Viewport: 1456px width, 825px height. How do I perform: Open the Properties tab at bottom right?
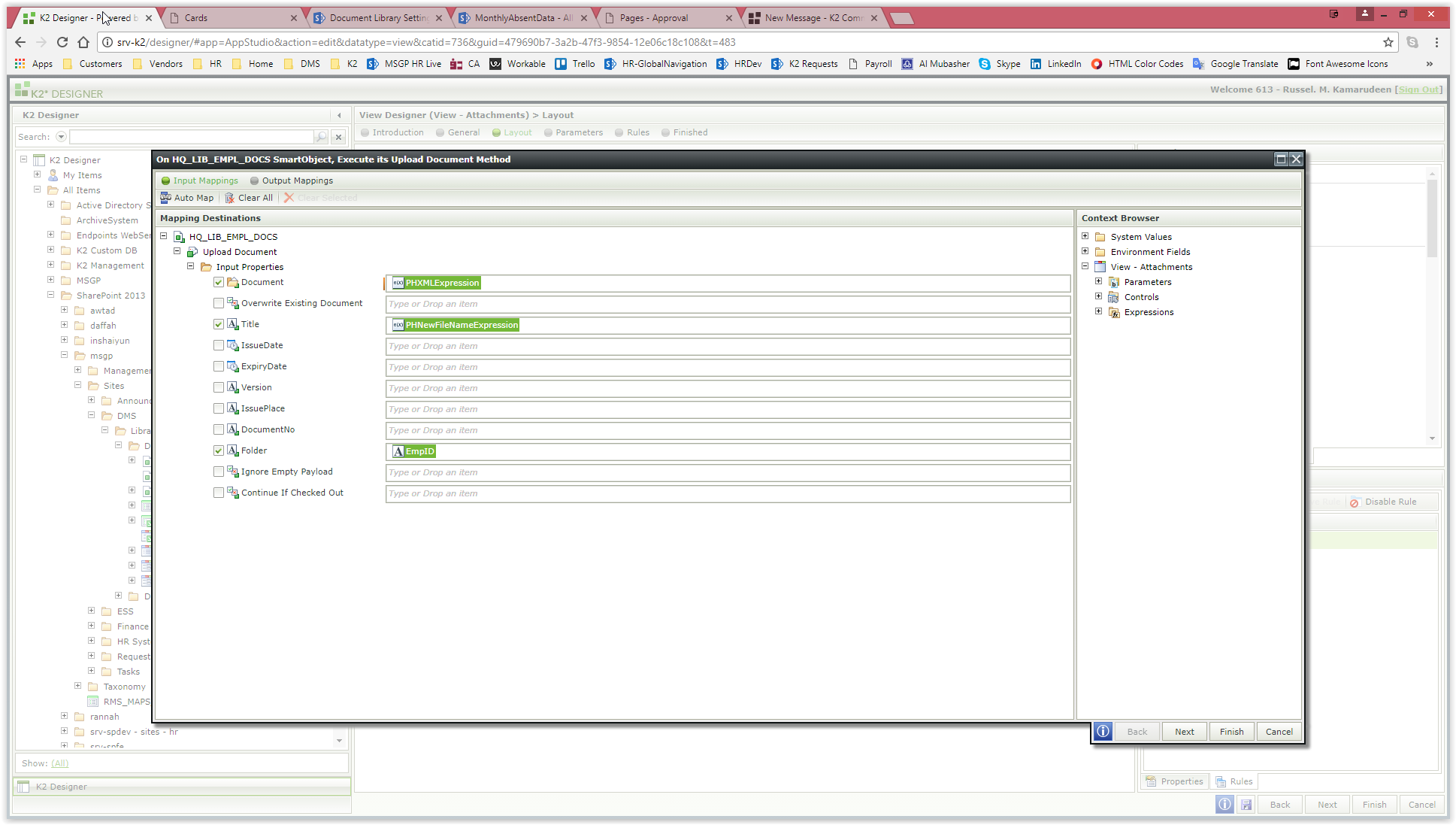coord(1175,781)
